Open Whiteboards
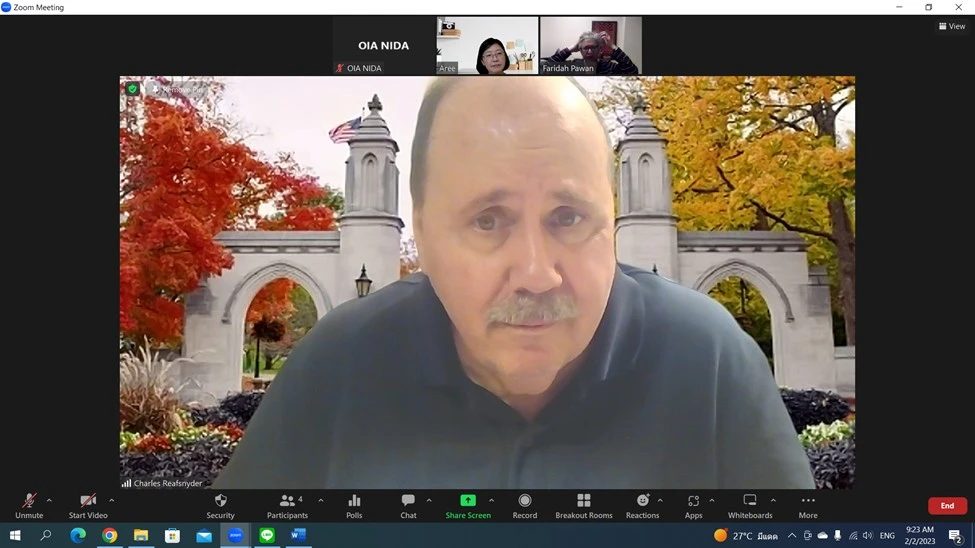The height and width of the screenshot is (548, 975). (x=750, y=505)
